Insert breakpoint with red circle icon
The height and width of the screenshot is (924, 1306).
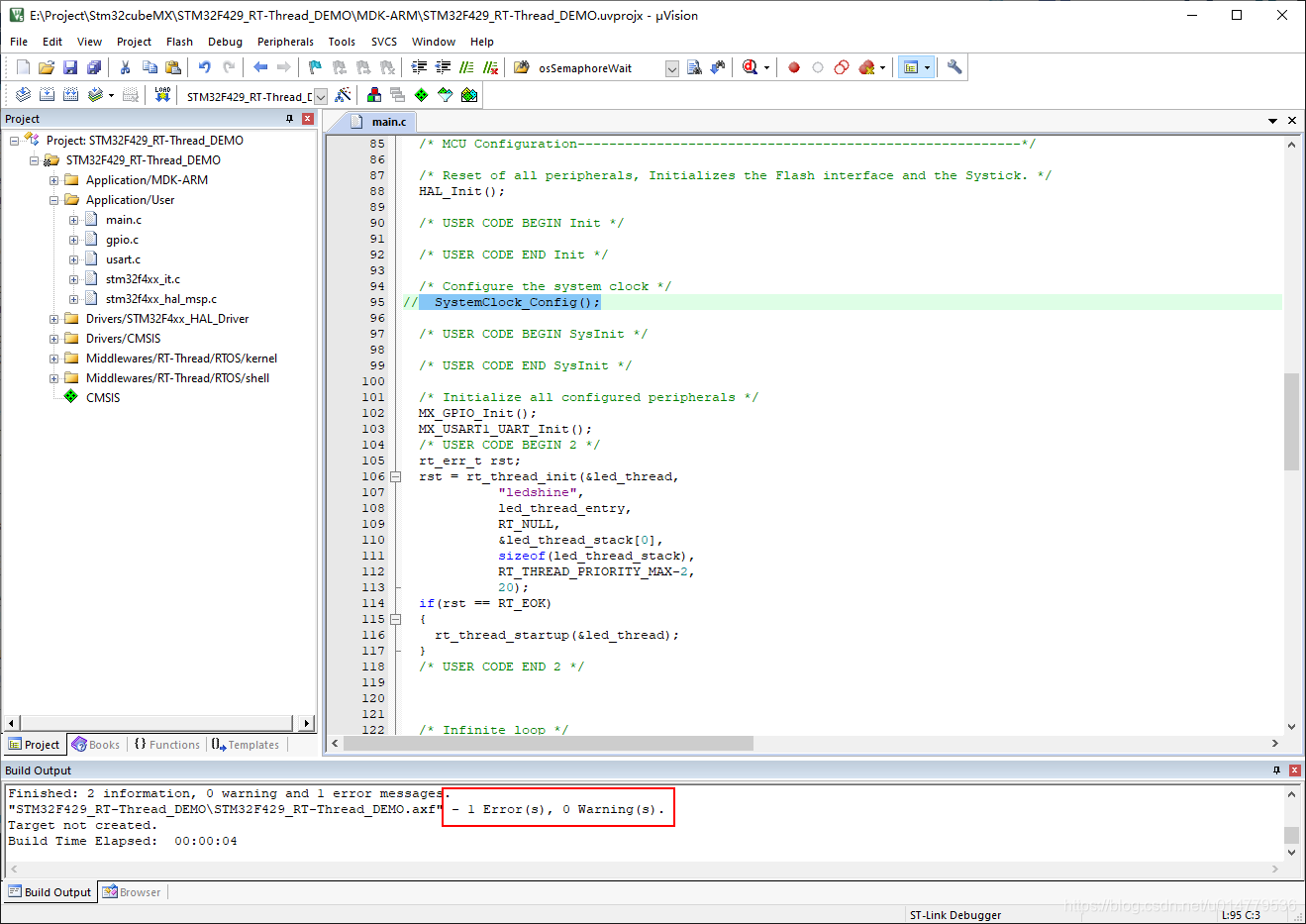tap(794, 67)
